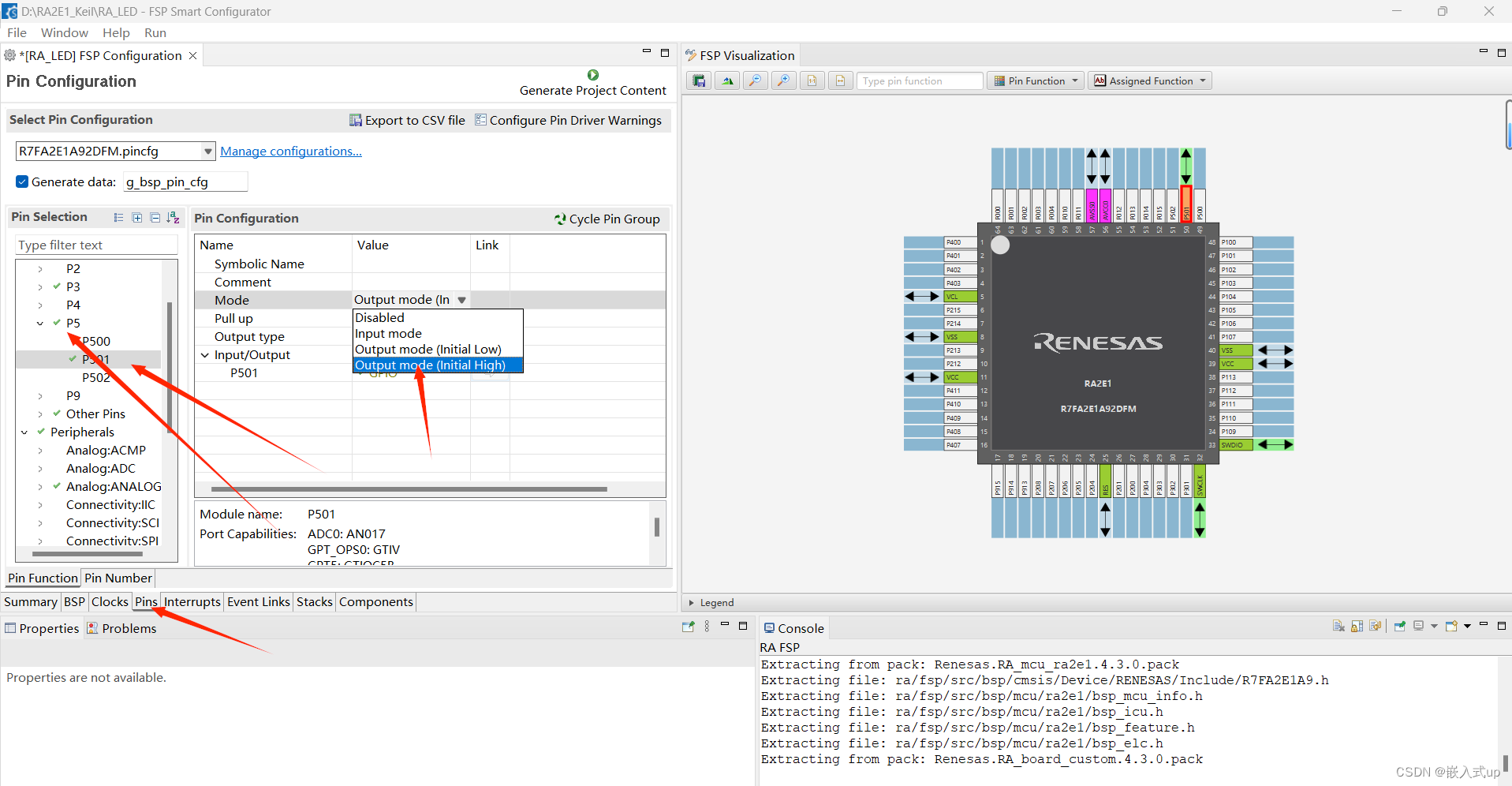
Task: Maximize the FSP Configuration editor panel
Action: [x=665, y=53]
